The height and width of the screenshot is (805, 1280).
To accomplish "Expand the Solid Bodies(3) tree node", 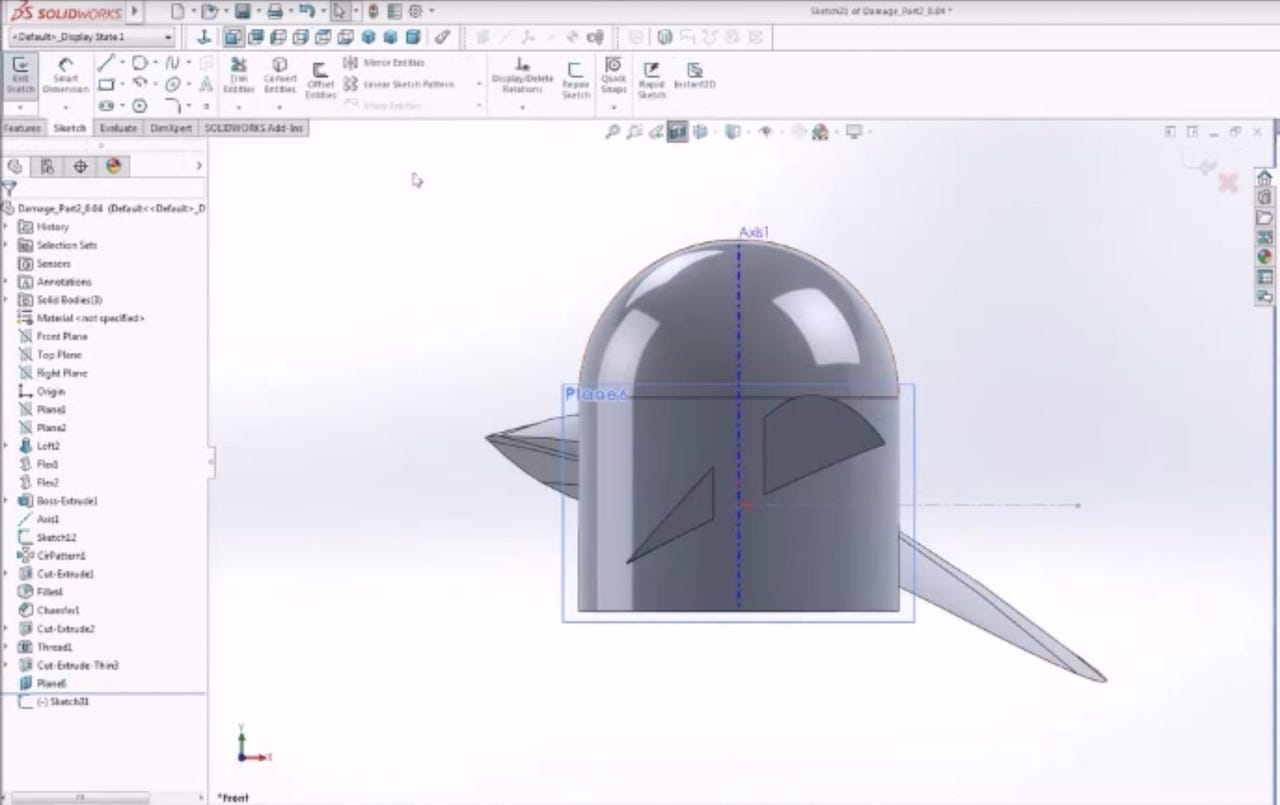I will click(6, 300).
